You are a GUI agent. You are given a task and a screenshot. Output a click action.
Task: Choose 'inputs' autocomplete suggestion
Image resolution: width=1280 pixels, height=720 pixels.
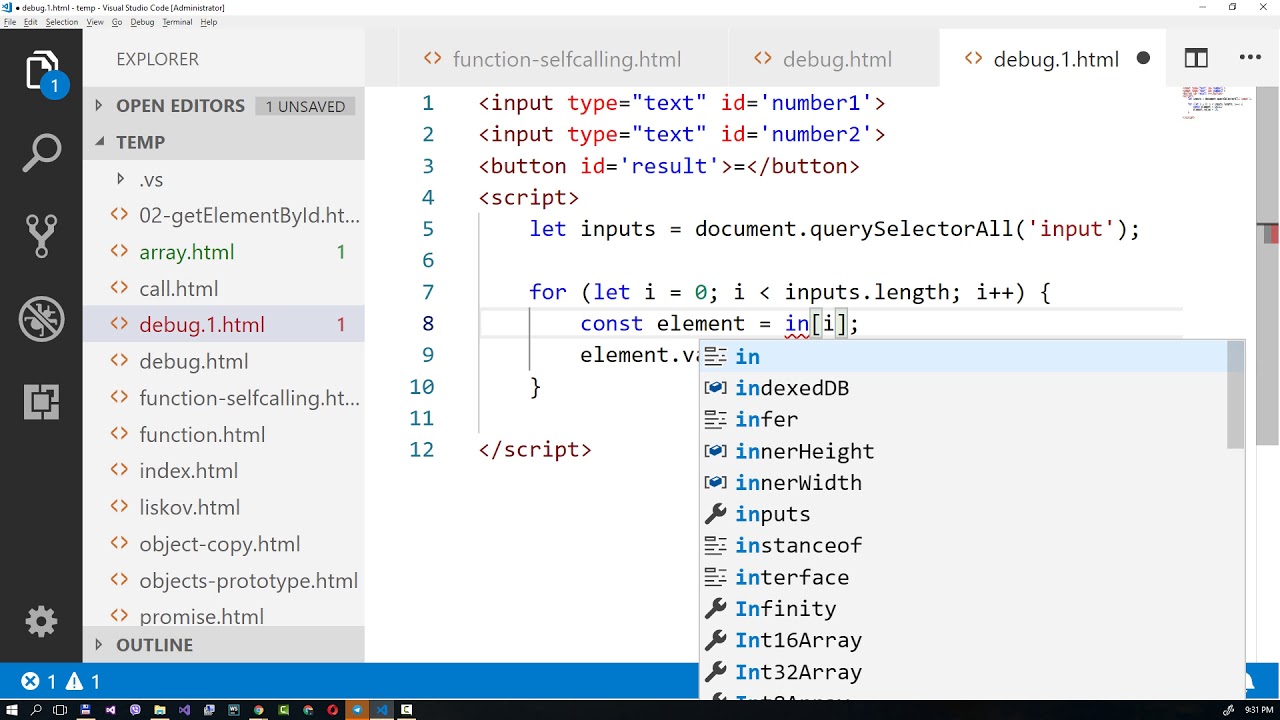[964, 514]
